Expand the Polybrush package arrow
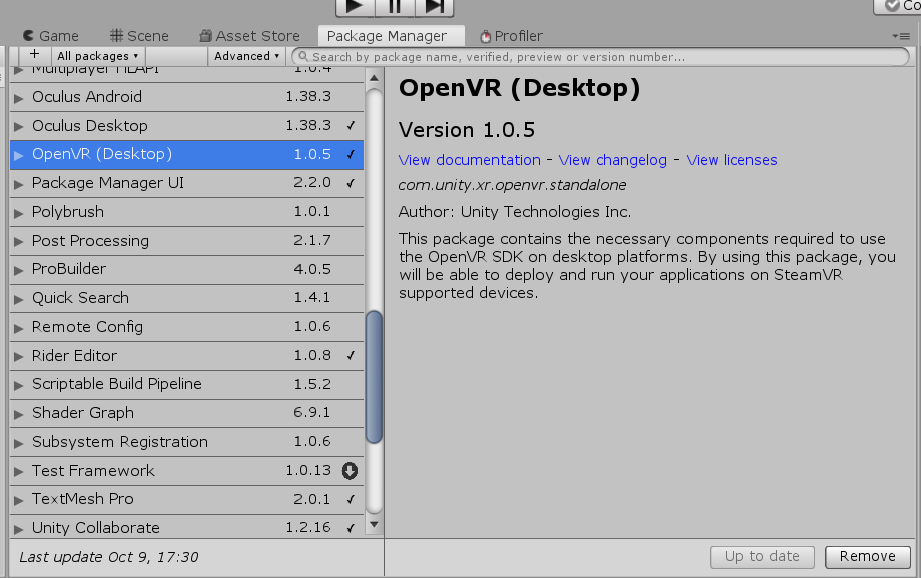921x578 pixels. (19, 213)
